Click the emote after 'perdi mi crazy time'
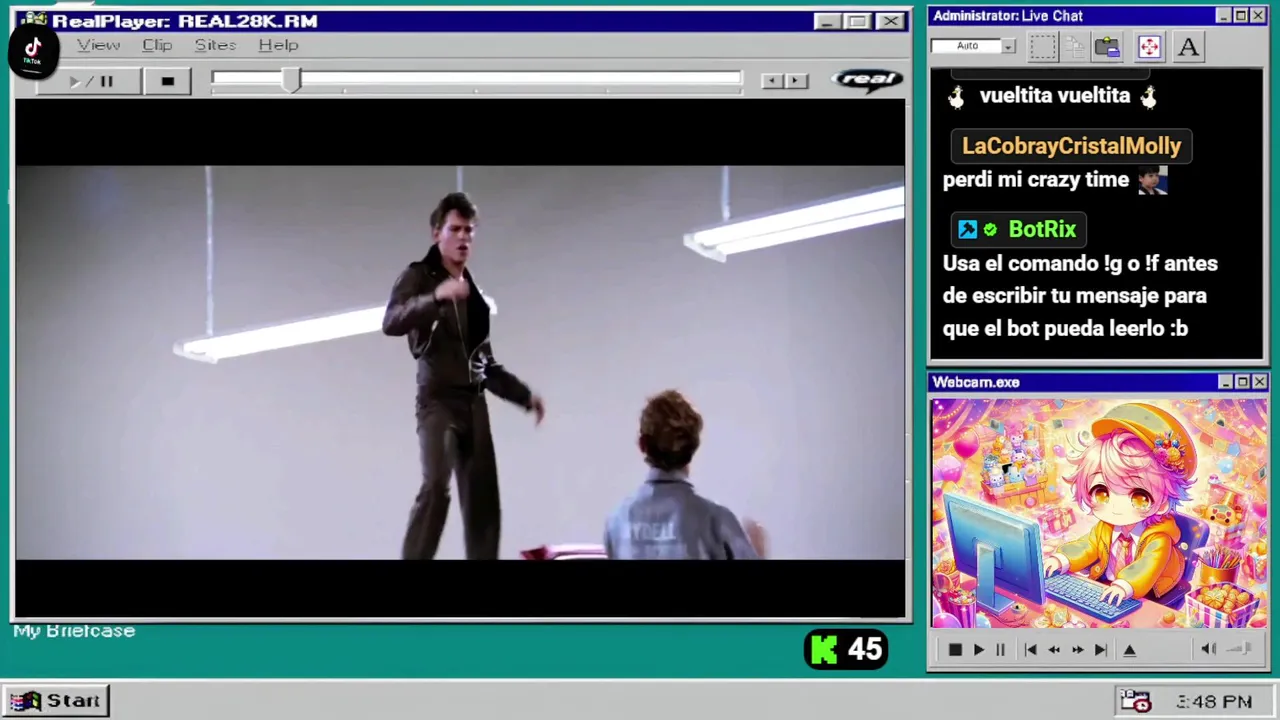1280x720 pixels. (1152, 180)
